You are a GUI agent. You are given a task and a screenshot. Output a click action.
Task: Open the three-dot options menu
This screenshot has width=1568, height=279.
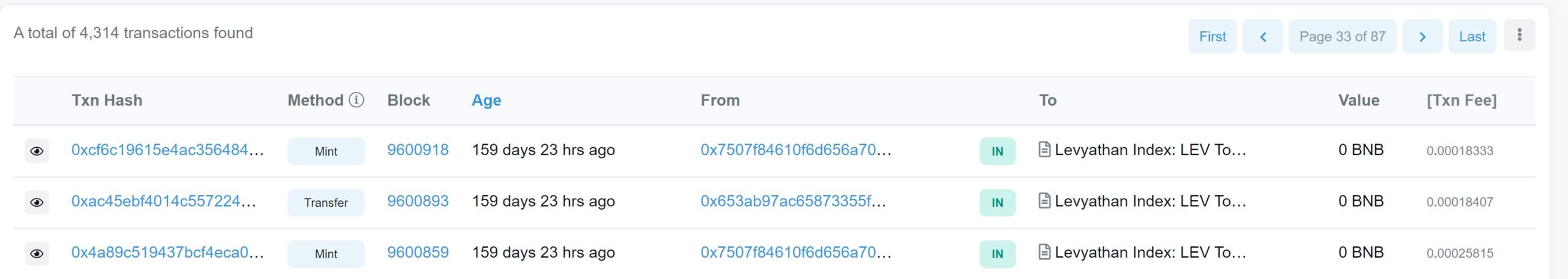1519,35
